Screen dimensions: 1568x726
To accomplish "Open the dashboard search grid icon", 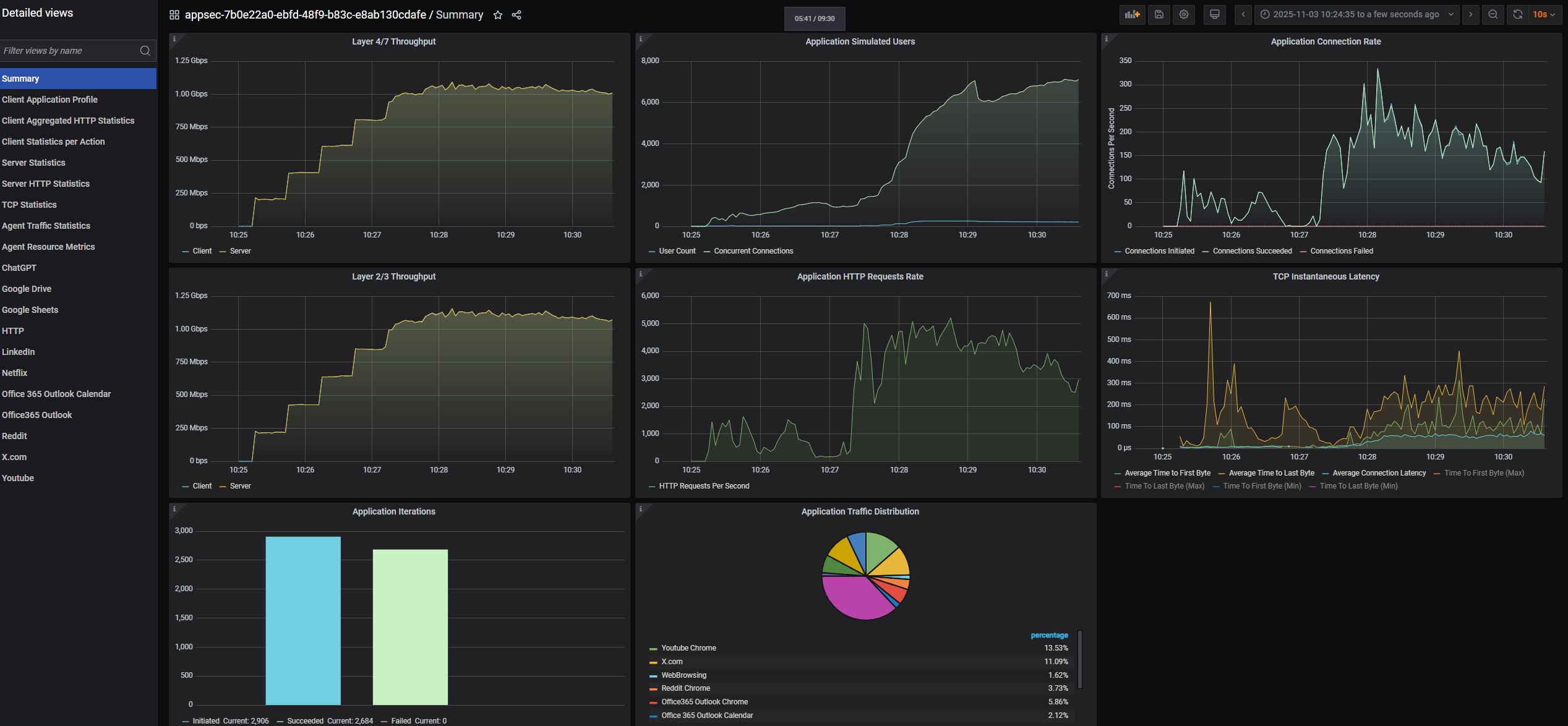I will coord(174,15).
